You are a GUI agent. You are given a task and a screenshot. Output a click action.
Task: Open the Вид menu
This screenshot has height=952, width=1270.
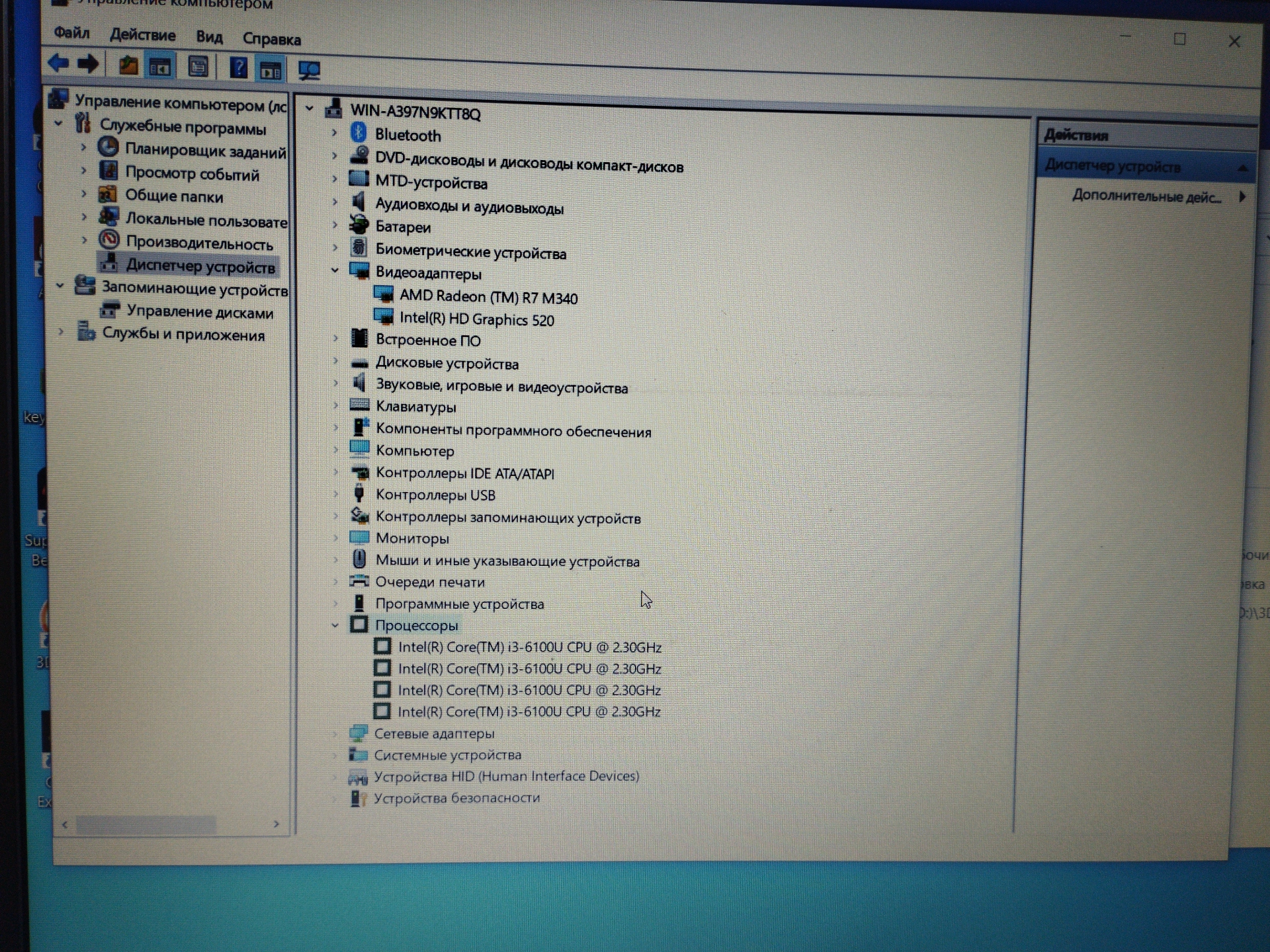coord(209,36)
